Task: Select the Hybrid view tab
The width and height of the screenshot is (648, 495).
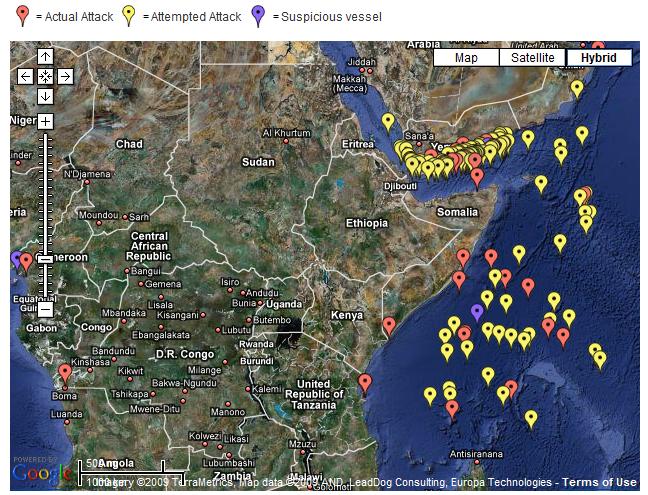Action: tap(599, 57)
